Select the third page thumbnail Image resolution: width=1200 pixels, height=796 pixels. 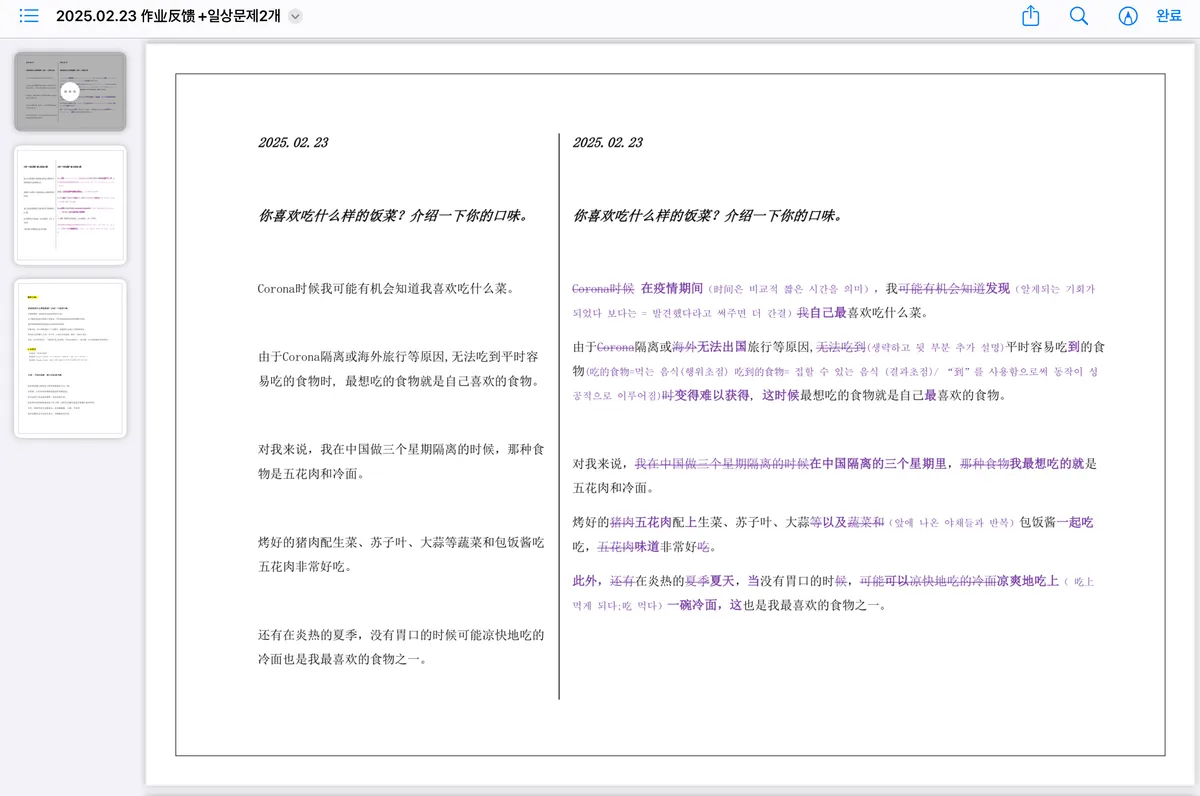pyautogui.click(x=70, y=359)
